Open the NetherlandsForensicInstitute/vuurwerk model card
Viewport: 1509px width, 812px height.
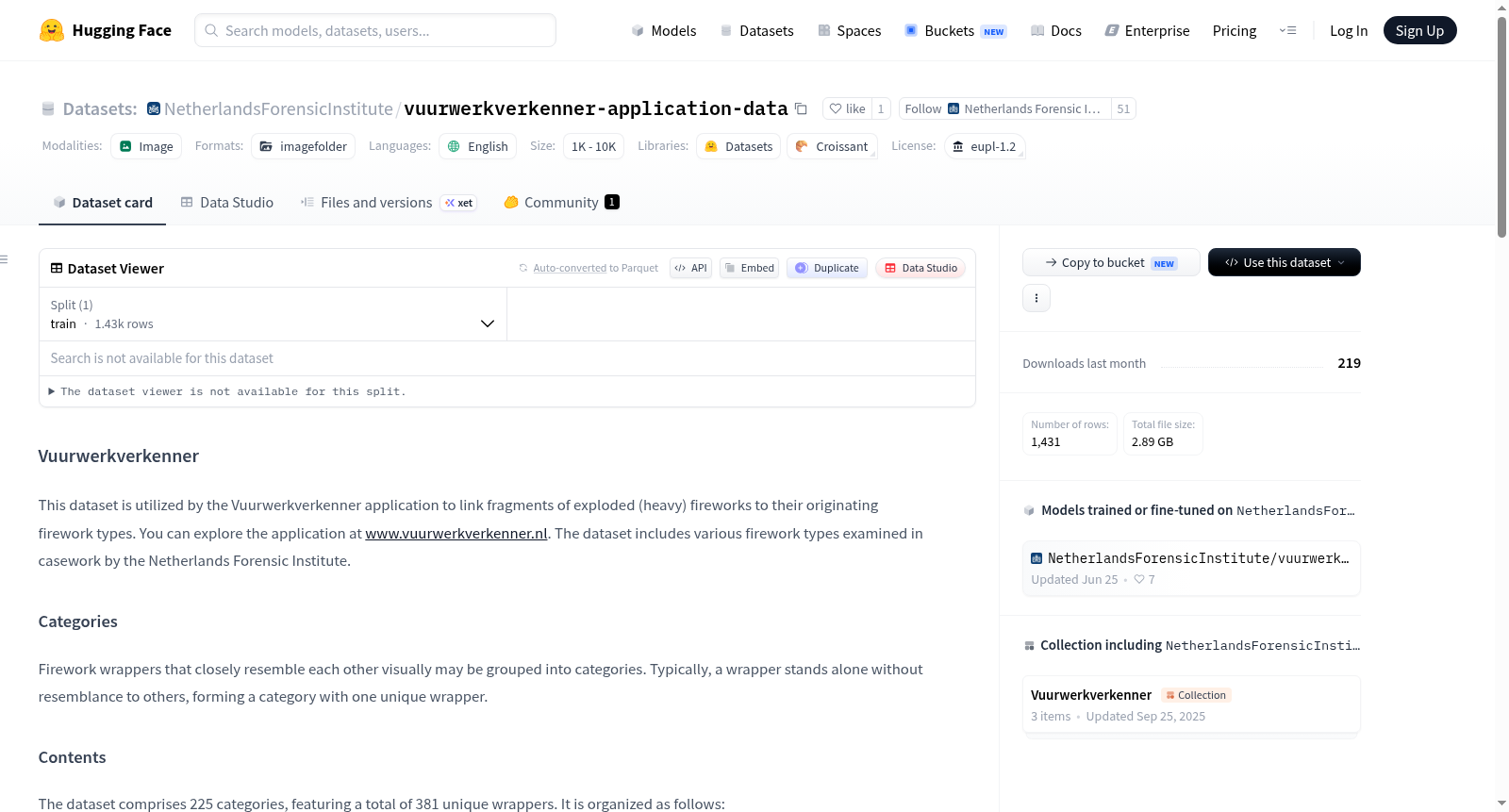tap(1191, 568)
